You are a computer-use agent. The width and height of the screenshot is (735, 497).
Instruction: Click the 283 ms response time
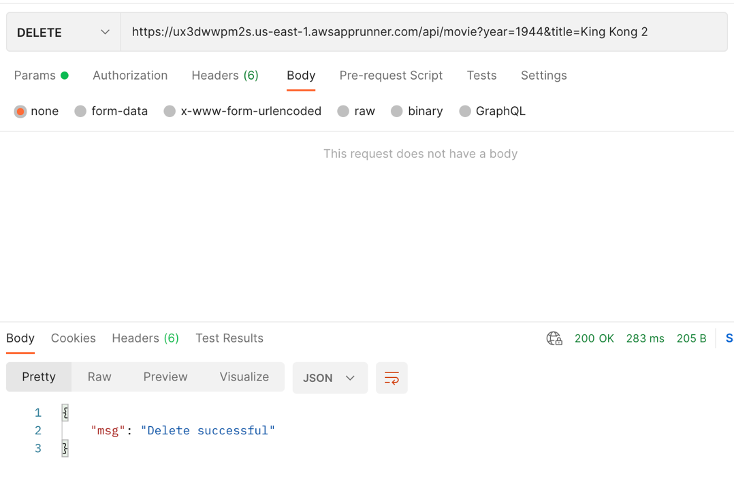point(645,338)
